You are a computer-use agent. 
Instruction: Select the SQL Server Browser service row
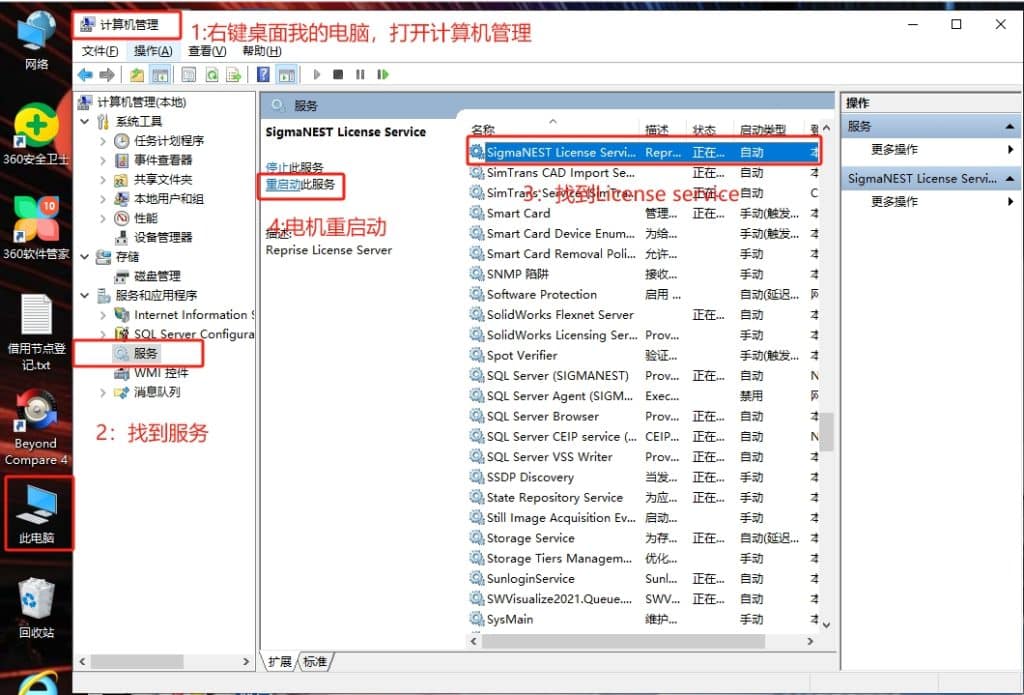(x=643, y=416)
